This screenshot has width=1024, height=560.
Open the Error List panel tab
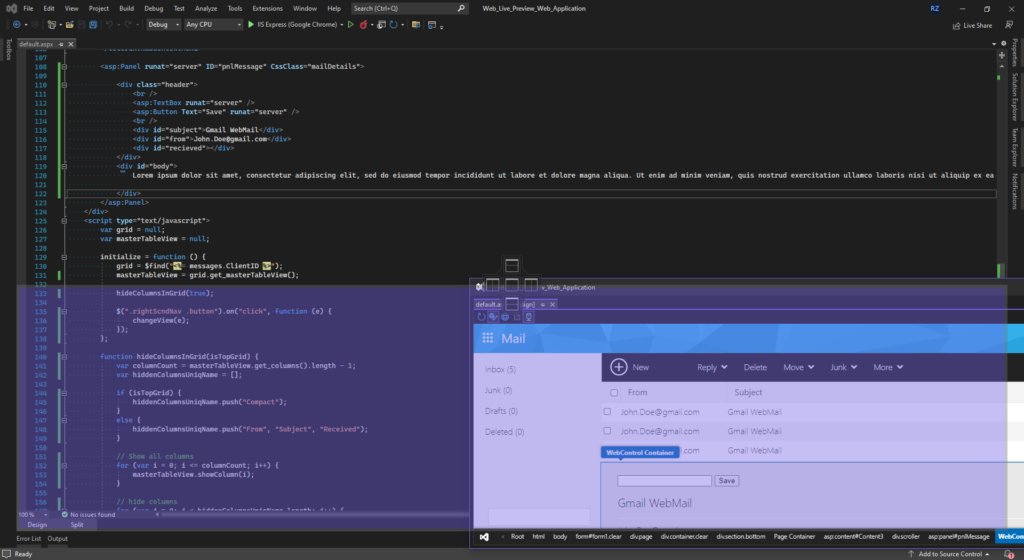click(28, 539)
